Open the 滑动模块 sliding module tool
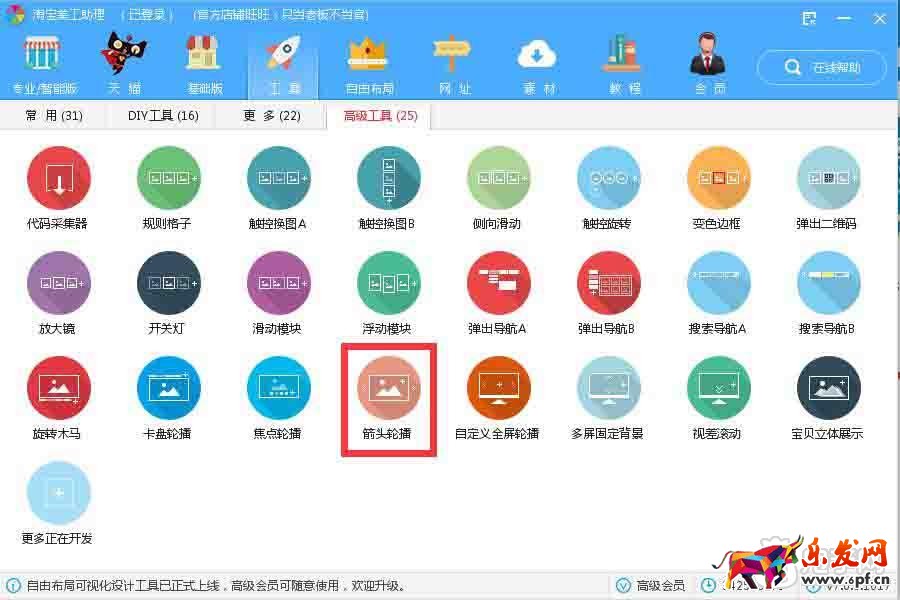The width and height of the screenshot is (900, 600). click(278, 283)
